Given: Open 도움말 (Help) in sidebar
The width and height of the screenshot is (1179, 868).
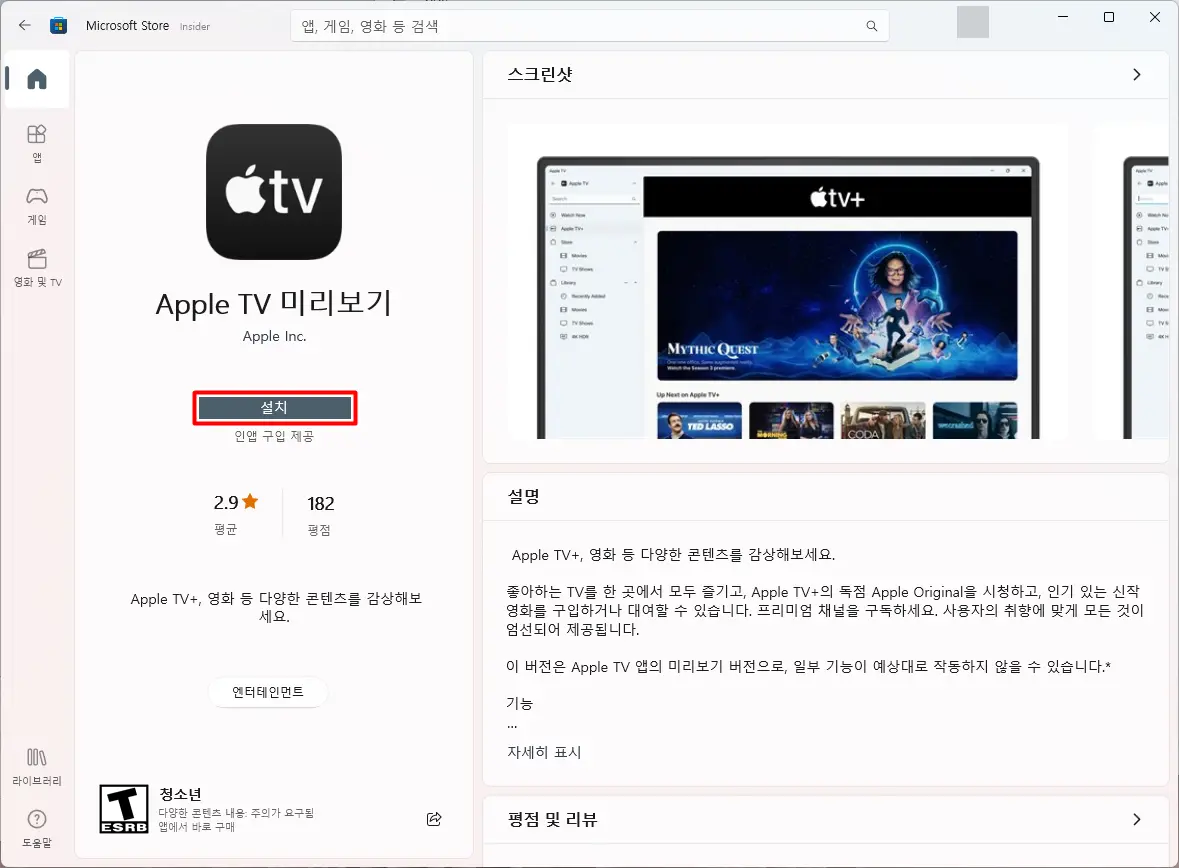Looking at the screenshot, I should [x=37, y=829].
